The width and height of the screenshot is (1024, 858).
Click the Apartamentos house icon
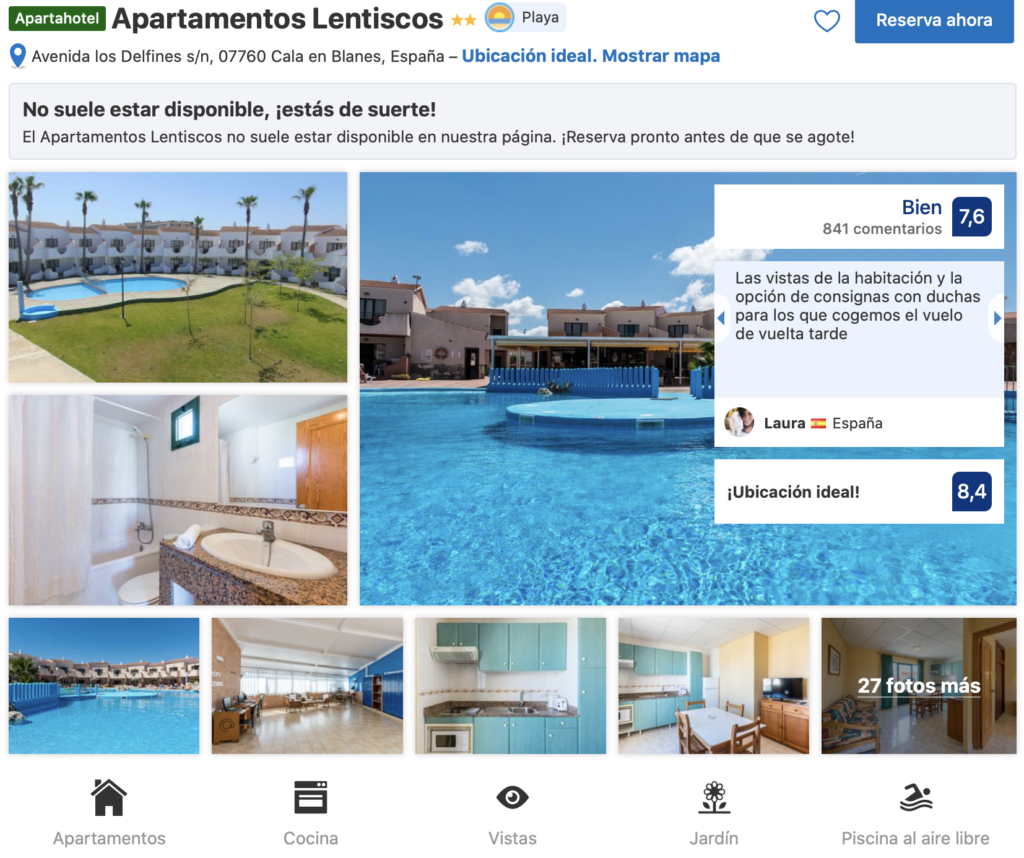tap(109, 797)
